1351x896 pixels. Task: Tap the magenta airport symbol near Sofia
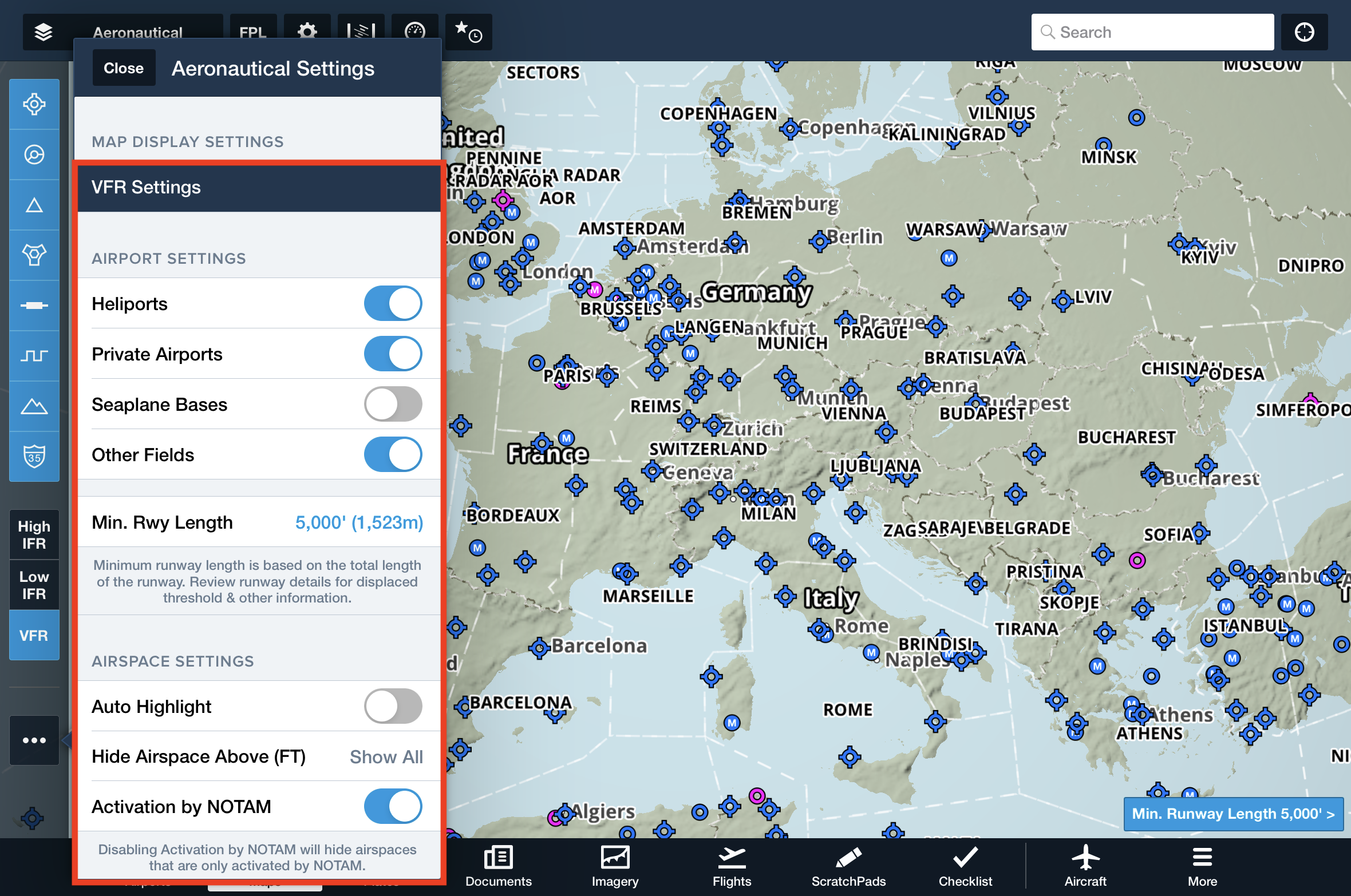(1137, 560)
